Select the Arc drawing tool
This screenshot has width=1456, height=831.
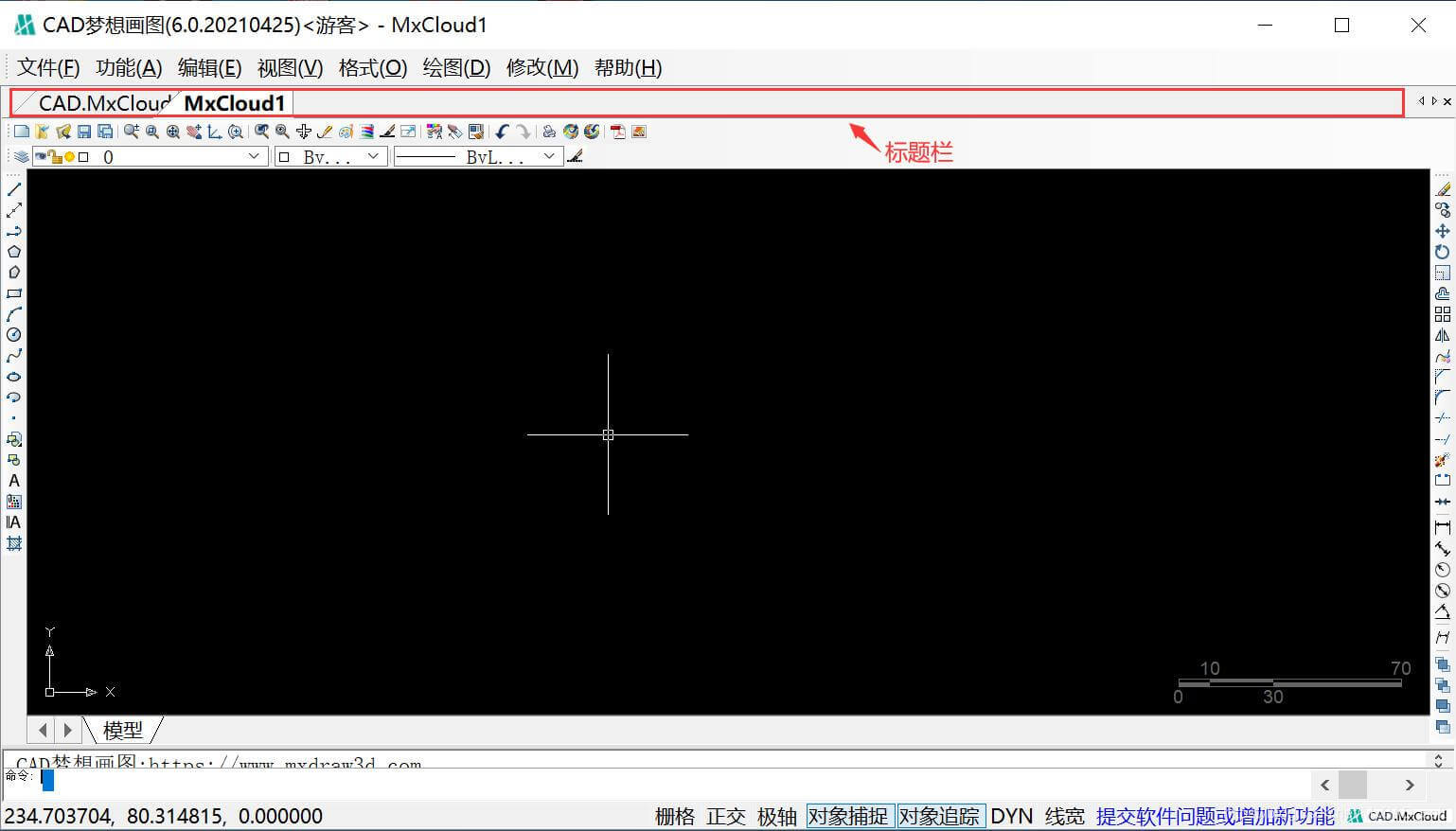(14, 314)
